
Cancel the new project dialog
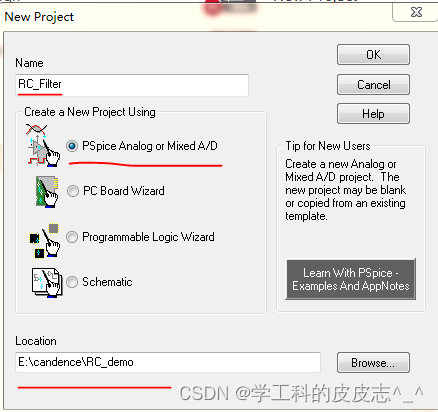click(373, 85)
